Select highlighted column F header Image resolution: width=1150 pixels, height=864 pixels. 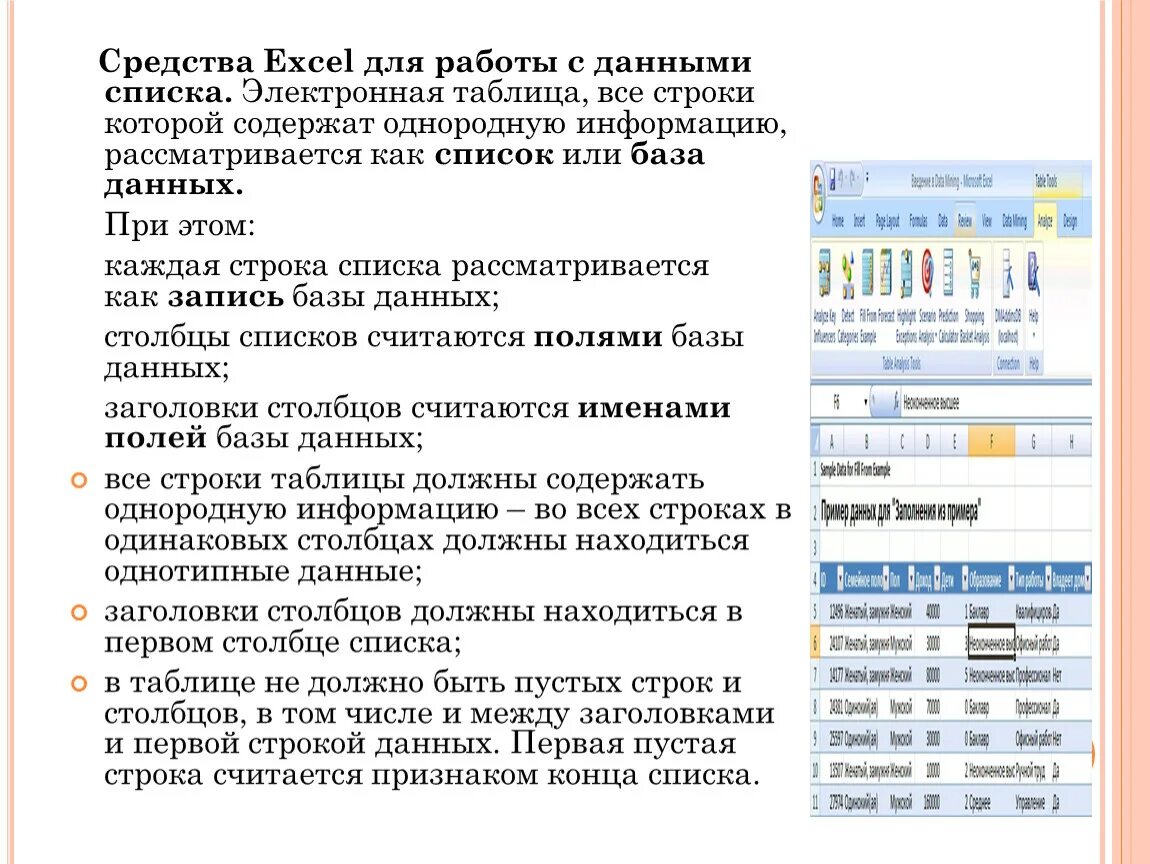[x=992, y=442]
